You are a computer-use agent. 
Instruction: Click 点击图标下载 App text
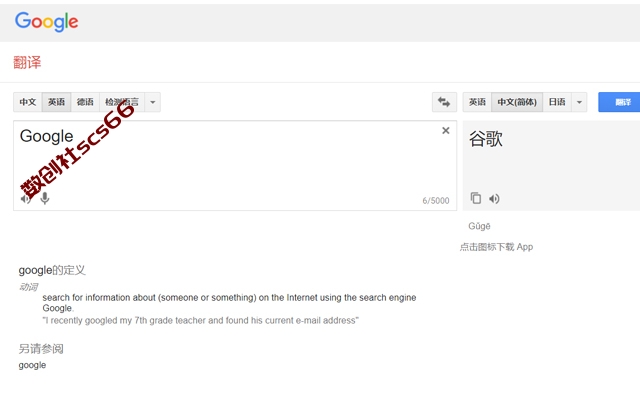[x=496, y=247]
